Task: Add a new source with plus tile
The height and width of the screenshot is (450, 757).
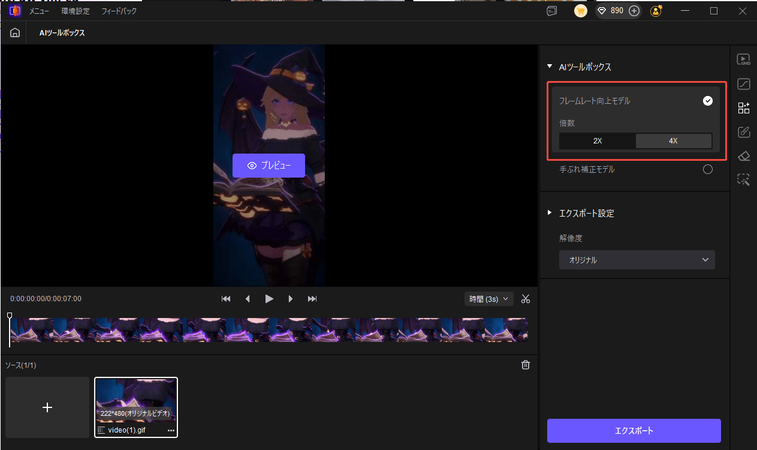Action: tap(47, 408)
